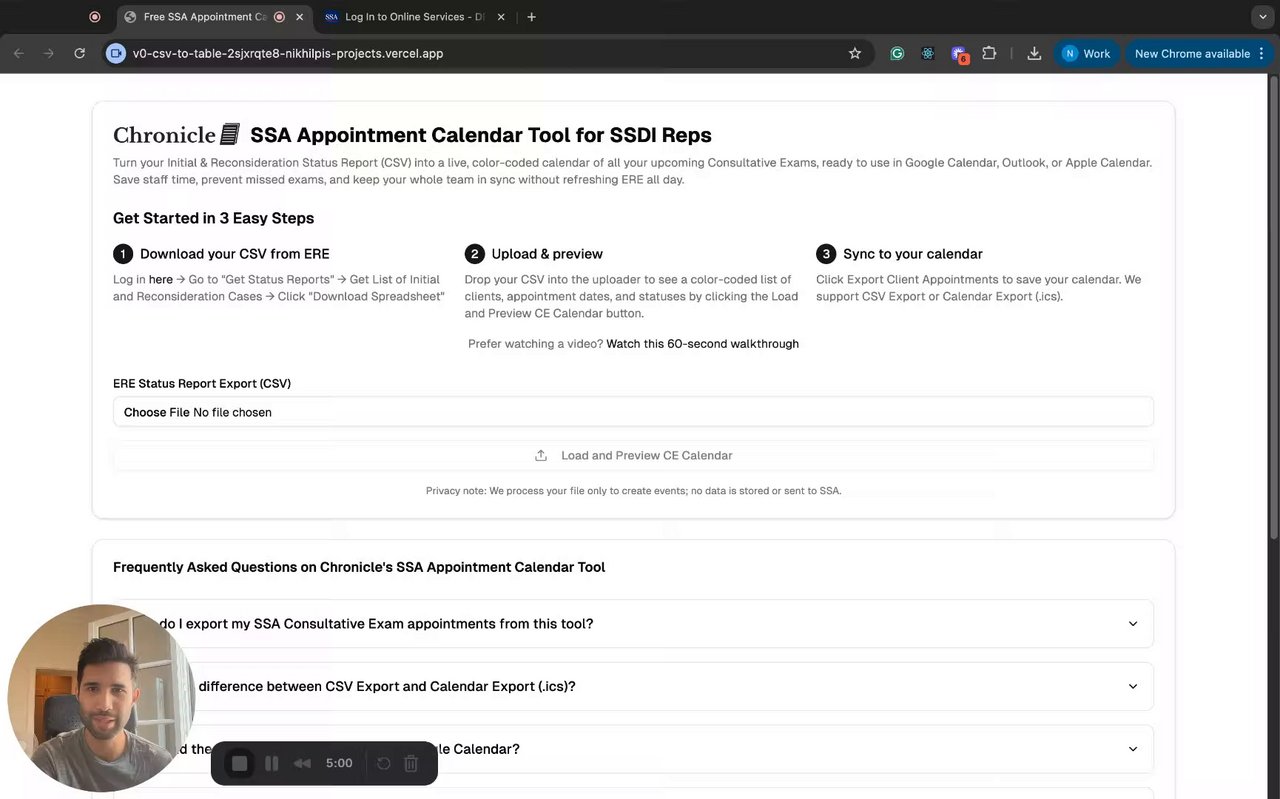Click Load and Preview CE Calendar button
This screenshot has height=799, width=1280.
(x=633, y=455)
